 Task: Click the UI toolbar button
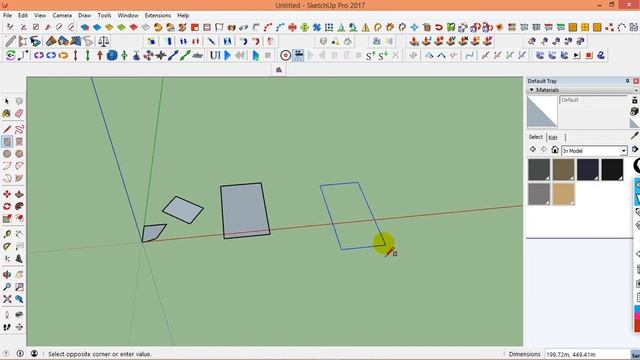click(x=215, y=55)
